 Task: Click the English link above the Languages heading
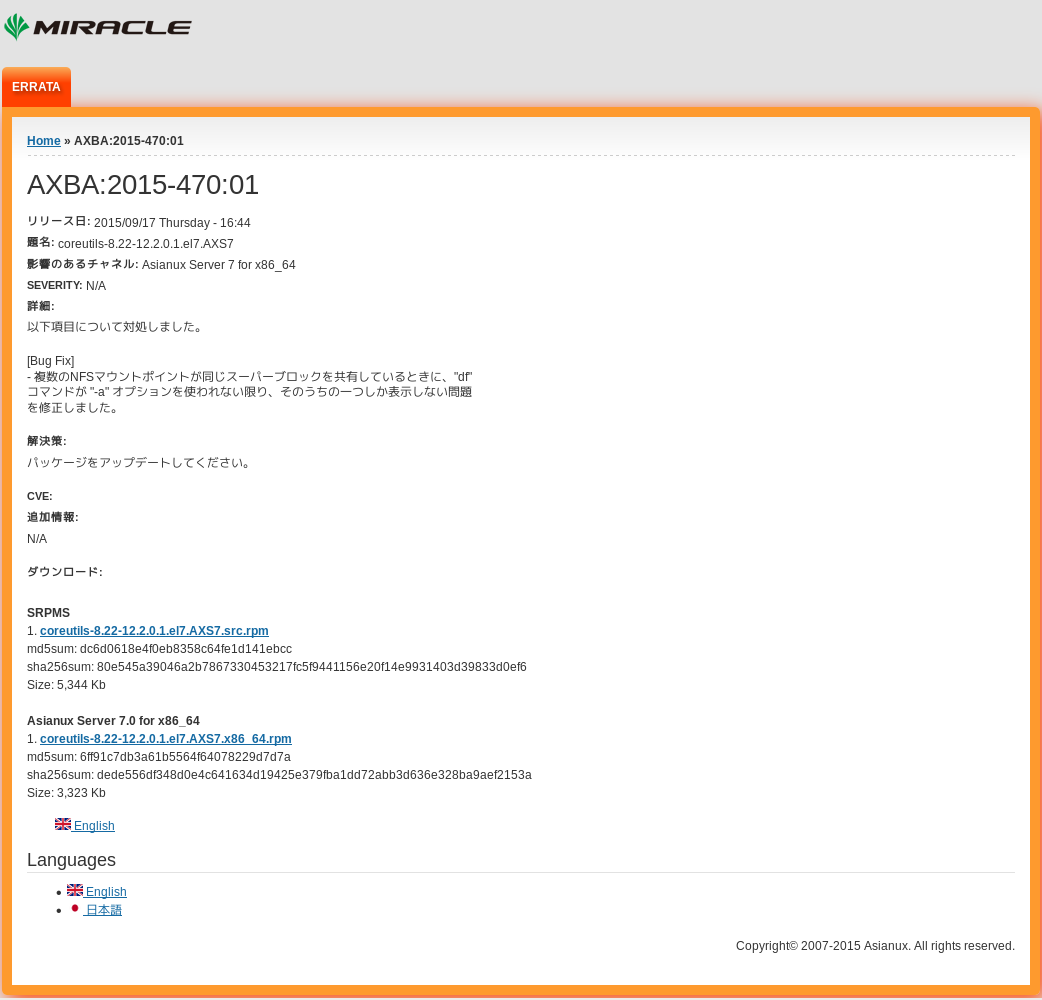coord(94,826)
